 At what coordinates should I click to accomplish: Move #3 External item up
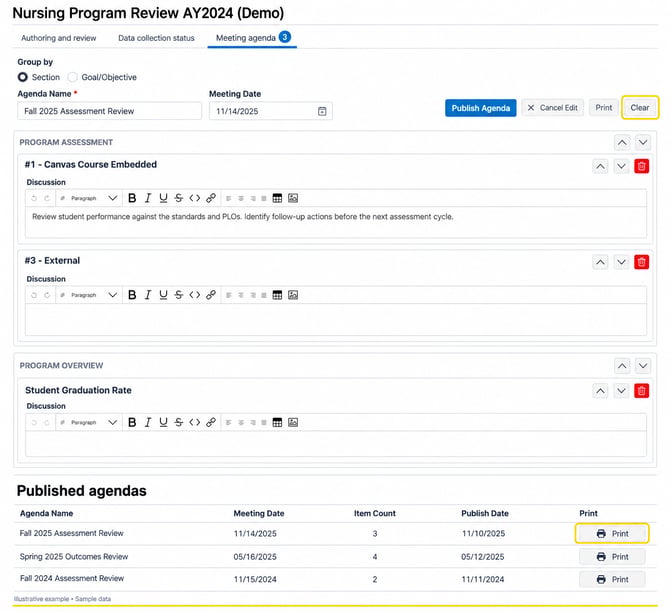click(600, 262)
